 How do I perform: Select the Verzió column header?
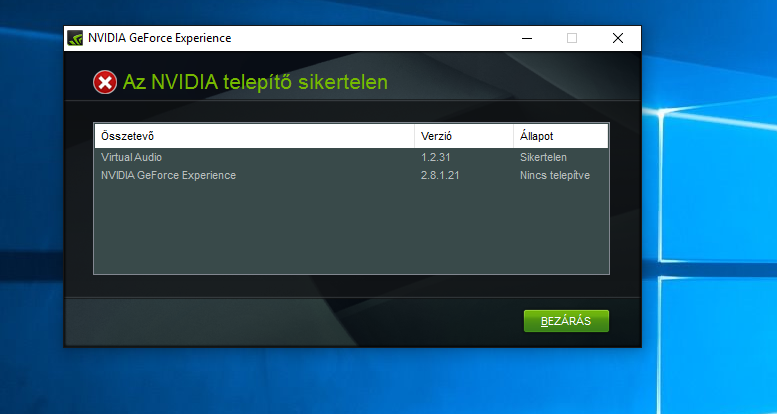464,136
